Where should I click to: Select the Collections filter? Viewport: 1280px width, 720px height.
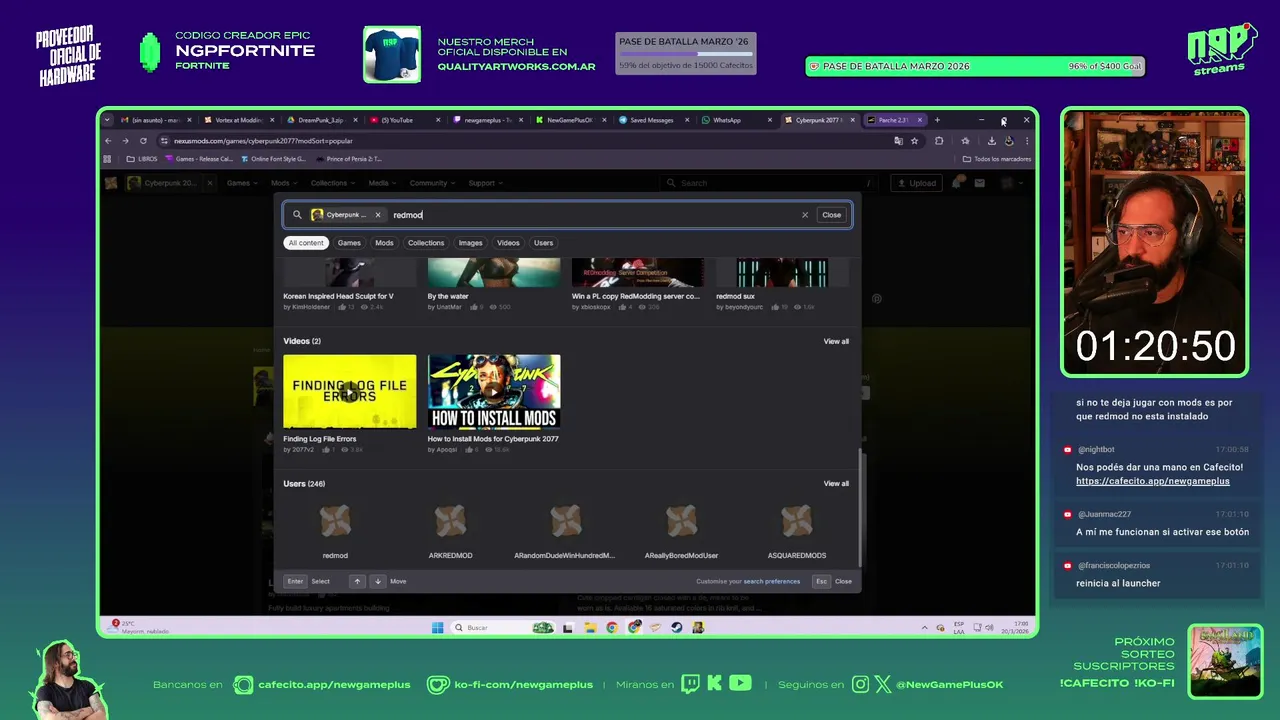[426, 243]
